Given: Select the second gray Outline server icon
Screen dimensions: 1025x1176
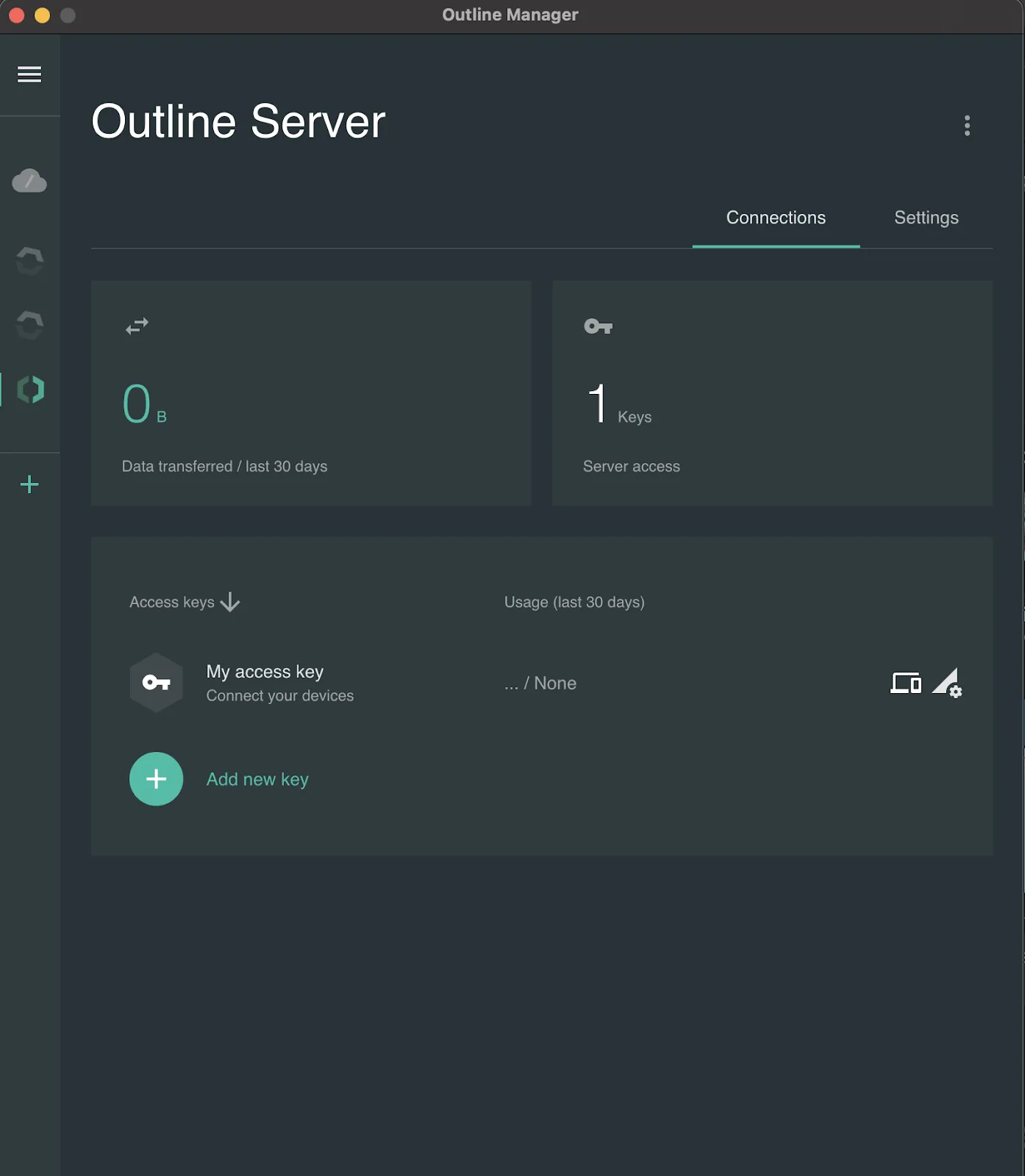Looking at the screenshot, I should click(x=29, y=325).
